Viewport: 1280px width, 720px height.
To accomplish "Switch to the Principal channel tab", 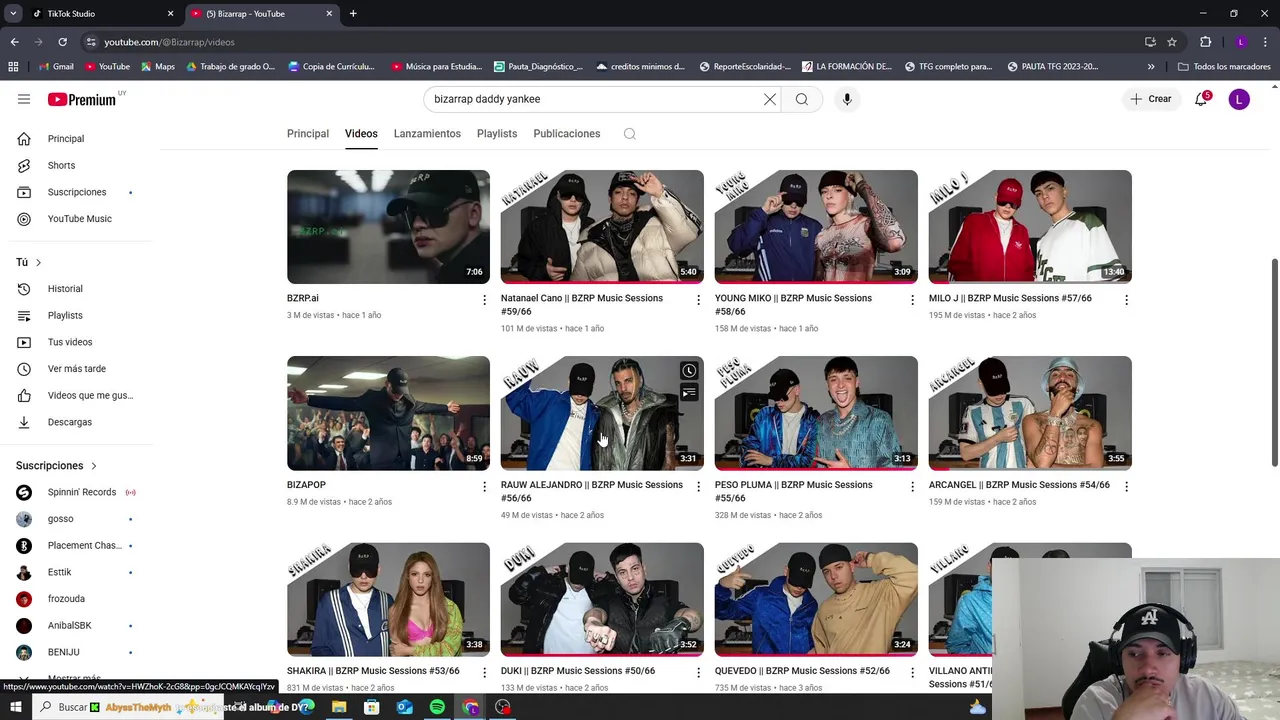I will pos(308,134).
